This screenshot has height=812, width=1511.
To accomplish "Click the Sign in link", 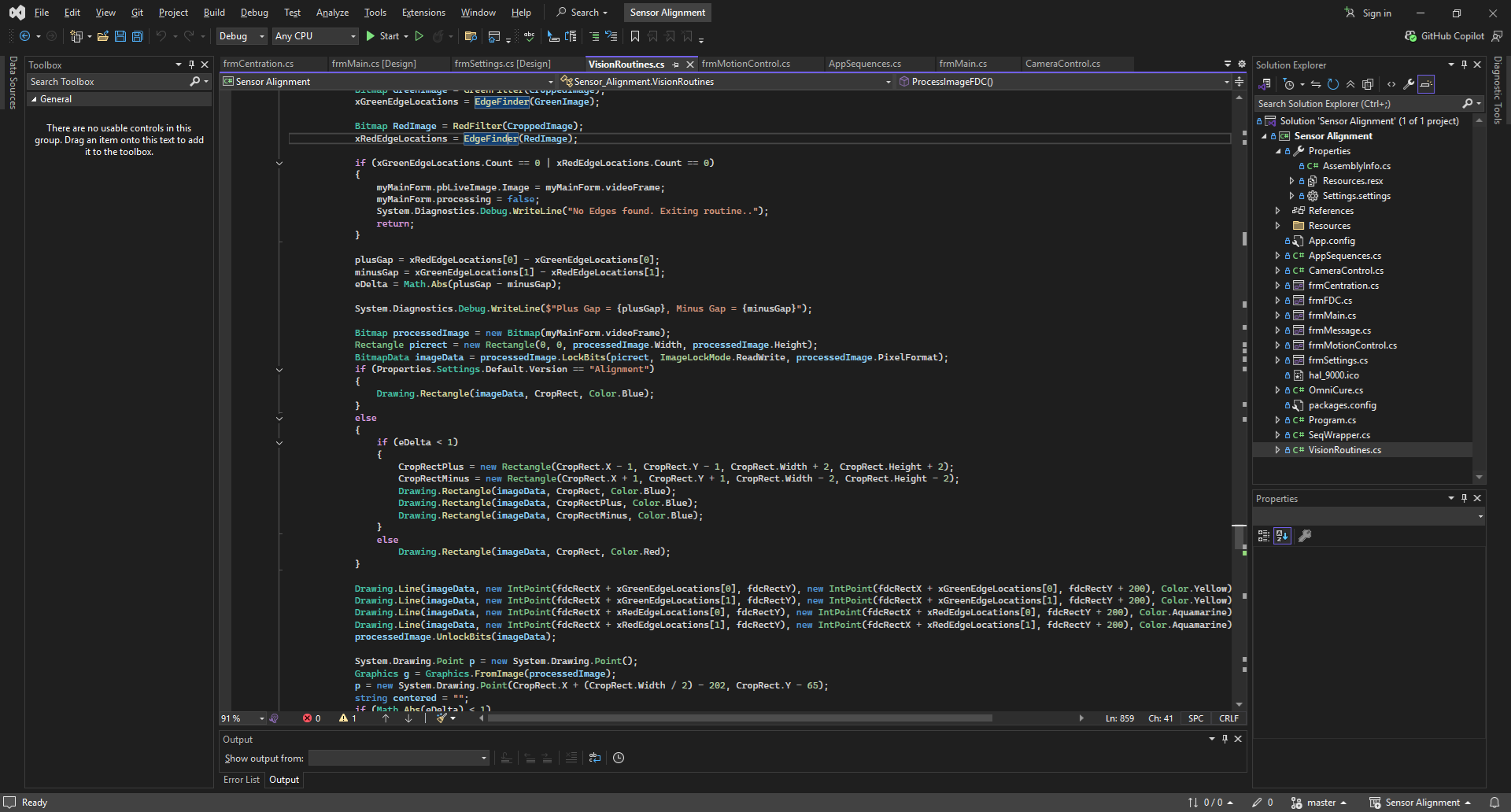I will point(1368,13).
